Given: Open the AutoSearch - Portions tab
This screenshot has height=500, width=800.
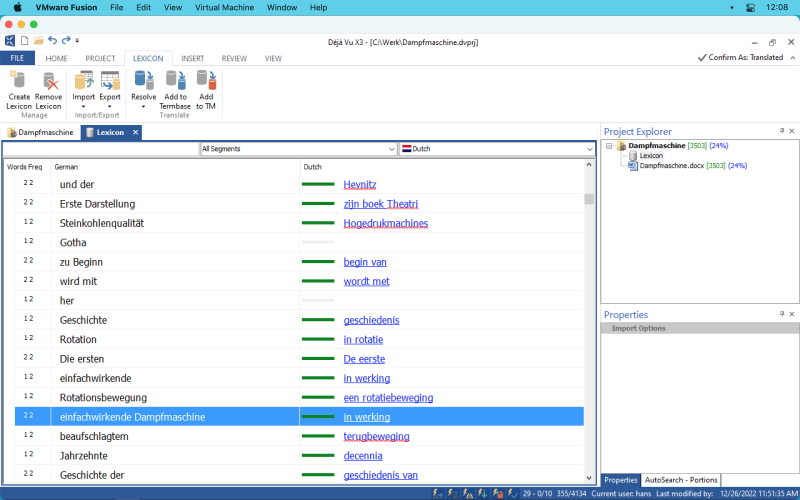Looking at the screenshot, I should coord(681,480).
